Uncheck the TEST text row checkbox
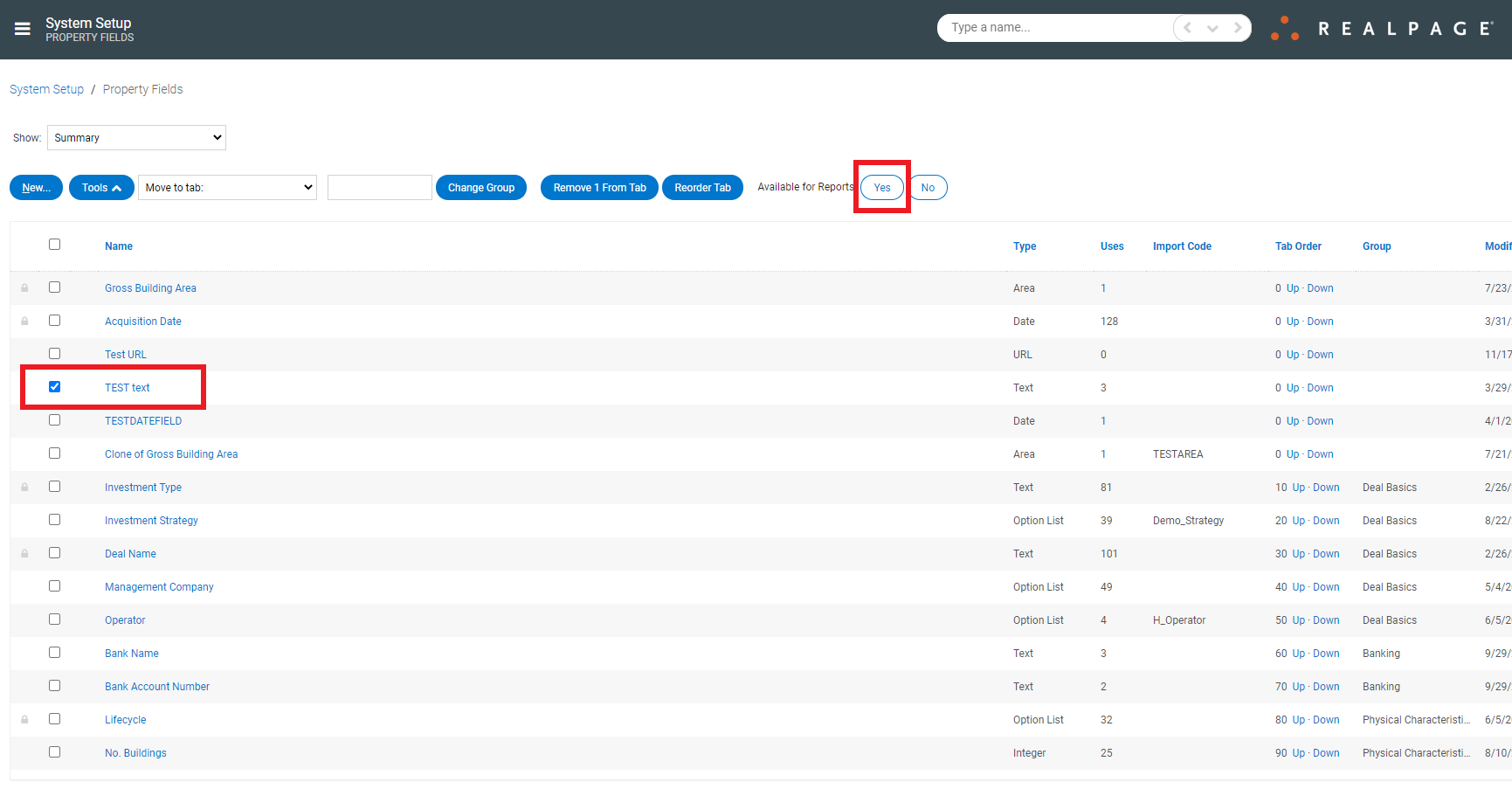This screenshot has height=789, width=1512. coord(55,386)
